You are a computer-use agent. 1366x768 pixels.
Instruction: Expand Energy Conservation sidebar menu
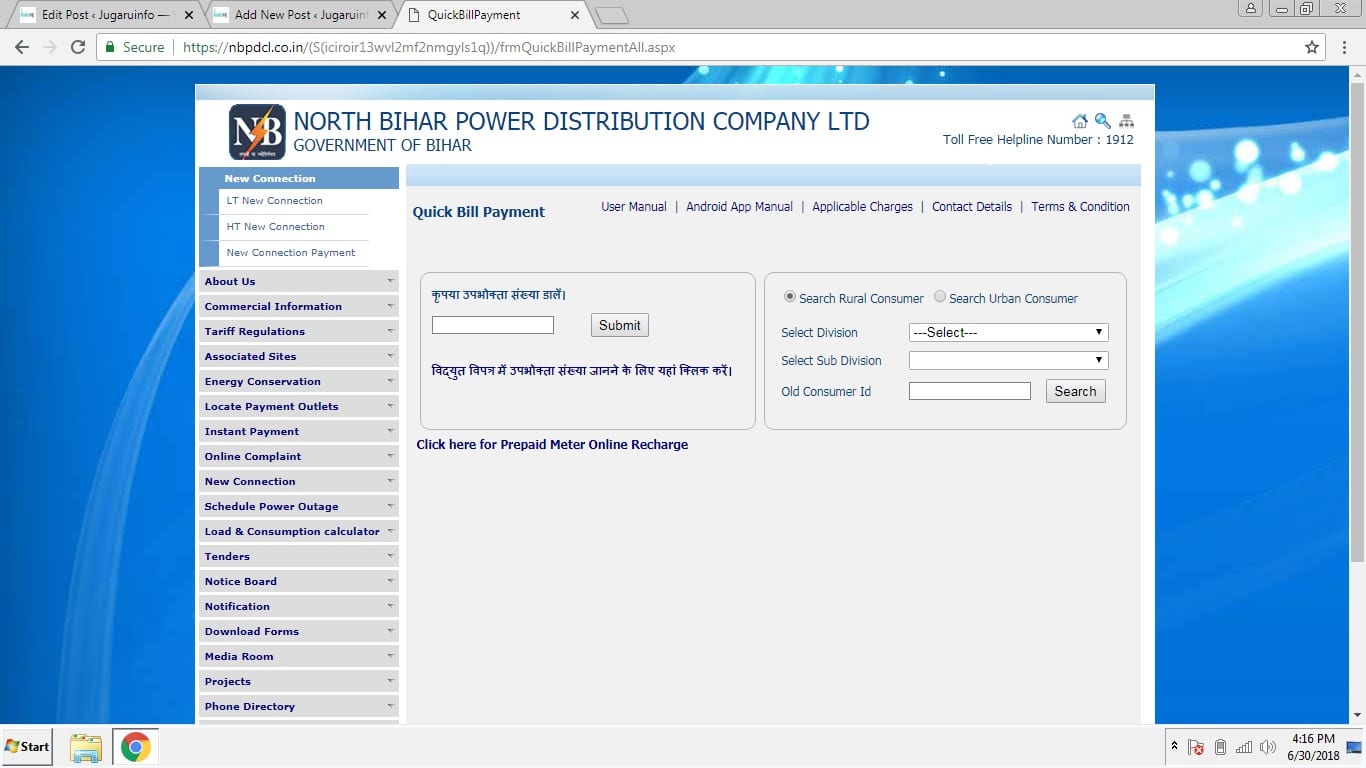pyautogui.click(x=298, y=381)
